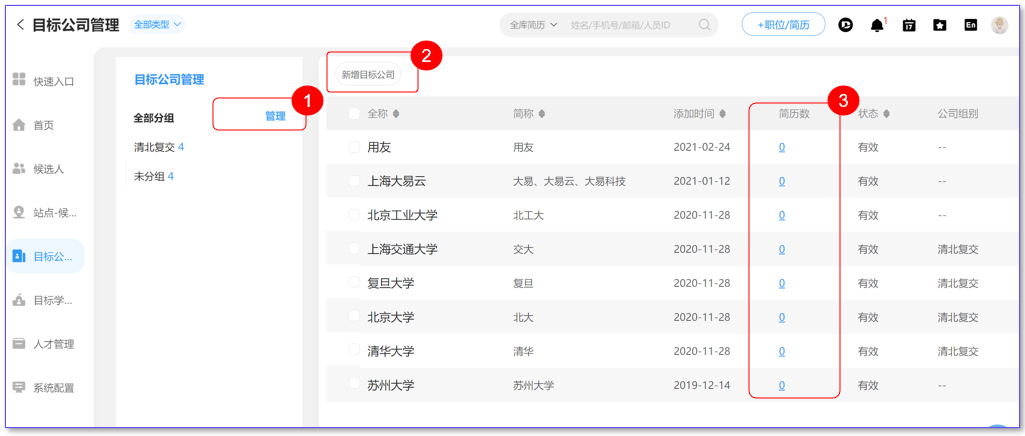
Task: Check the 上海大易云 row checkbox
Action: tap(354, 180)
